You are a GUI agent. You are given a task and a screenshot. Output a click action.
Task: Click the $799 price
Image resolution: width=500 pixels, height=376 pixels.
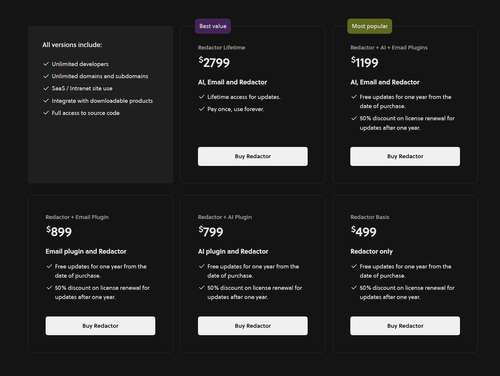click(211, 231)
